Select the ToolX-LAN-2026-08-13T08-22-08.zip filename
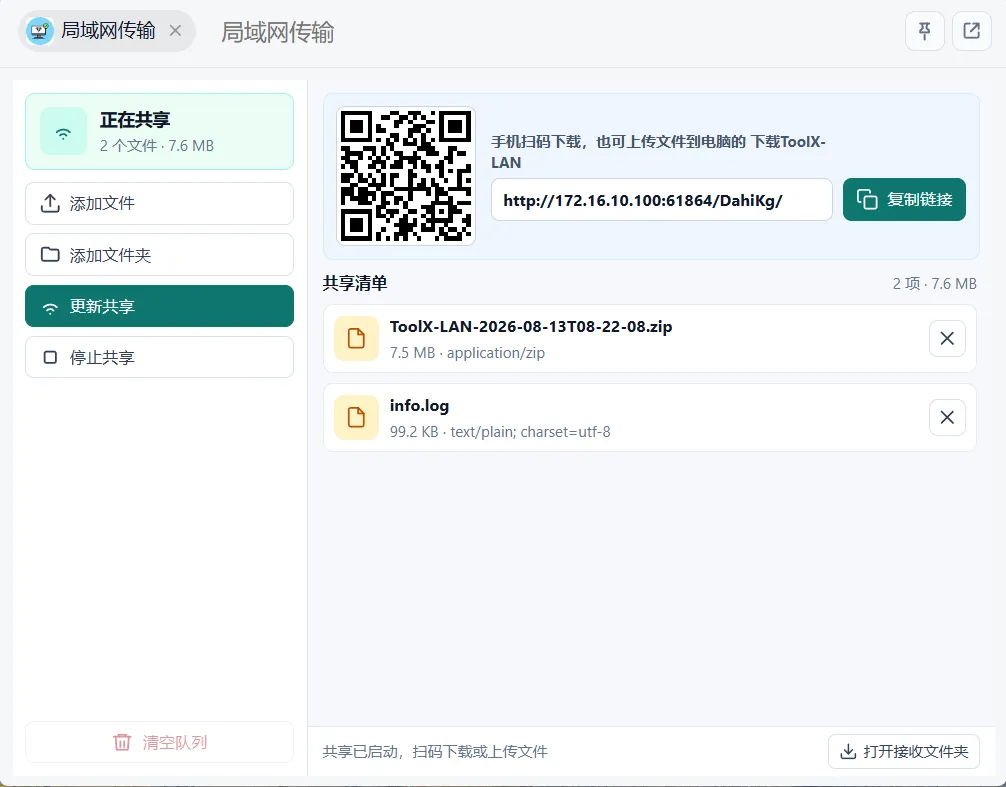Viewport: 1006px width, 787px height. (x=531, y=326)
